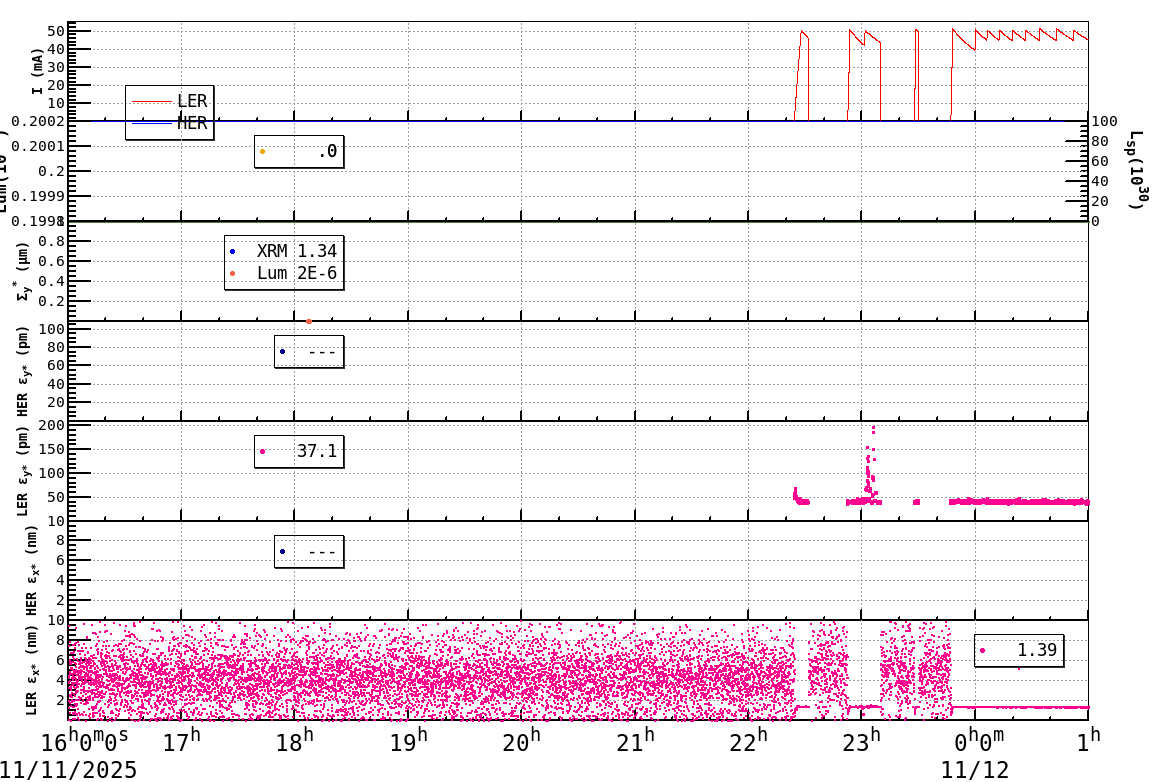Click the pink dot beside 1.39
This screenshot has height=782, width=1160.
tap(983, 650)
